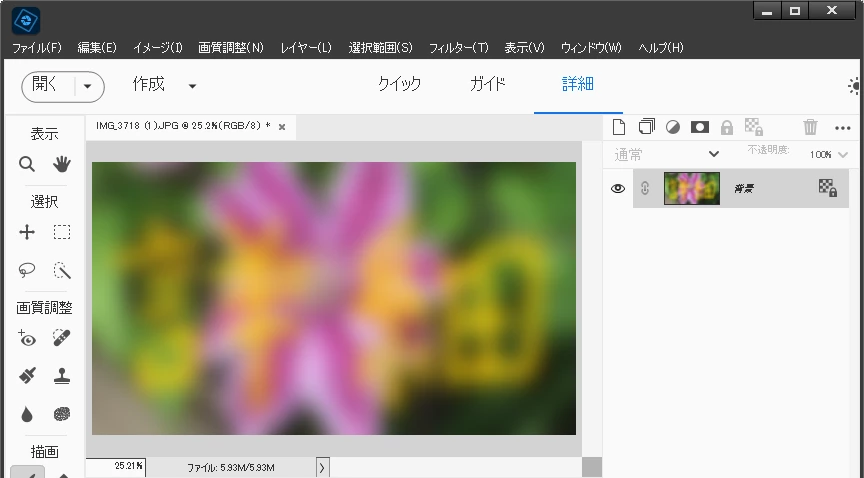Click the zoom percentage field 25.21%

115,466
